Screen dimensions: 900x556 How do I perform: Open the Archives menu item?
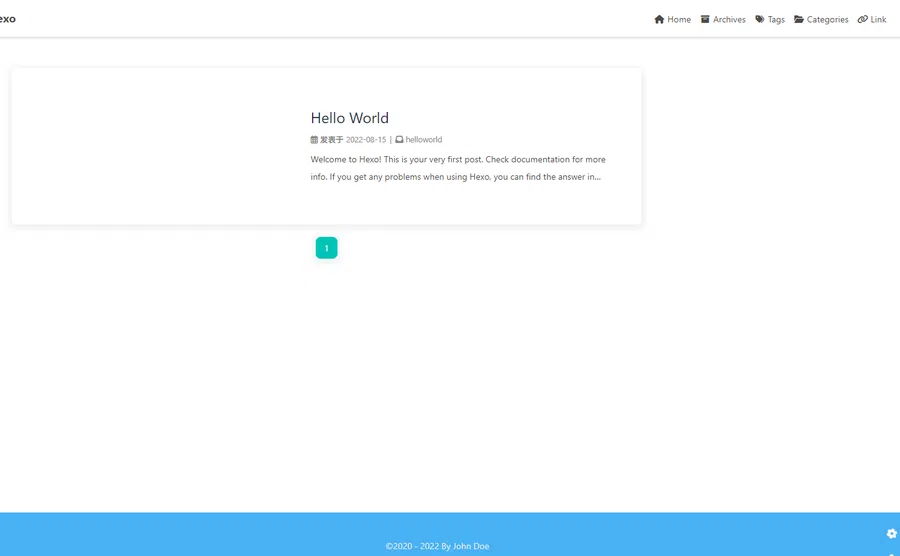click(x=723, y=20)
